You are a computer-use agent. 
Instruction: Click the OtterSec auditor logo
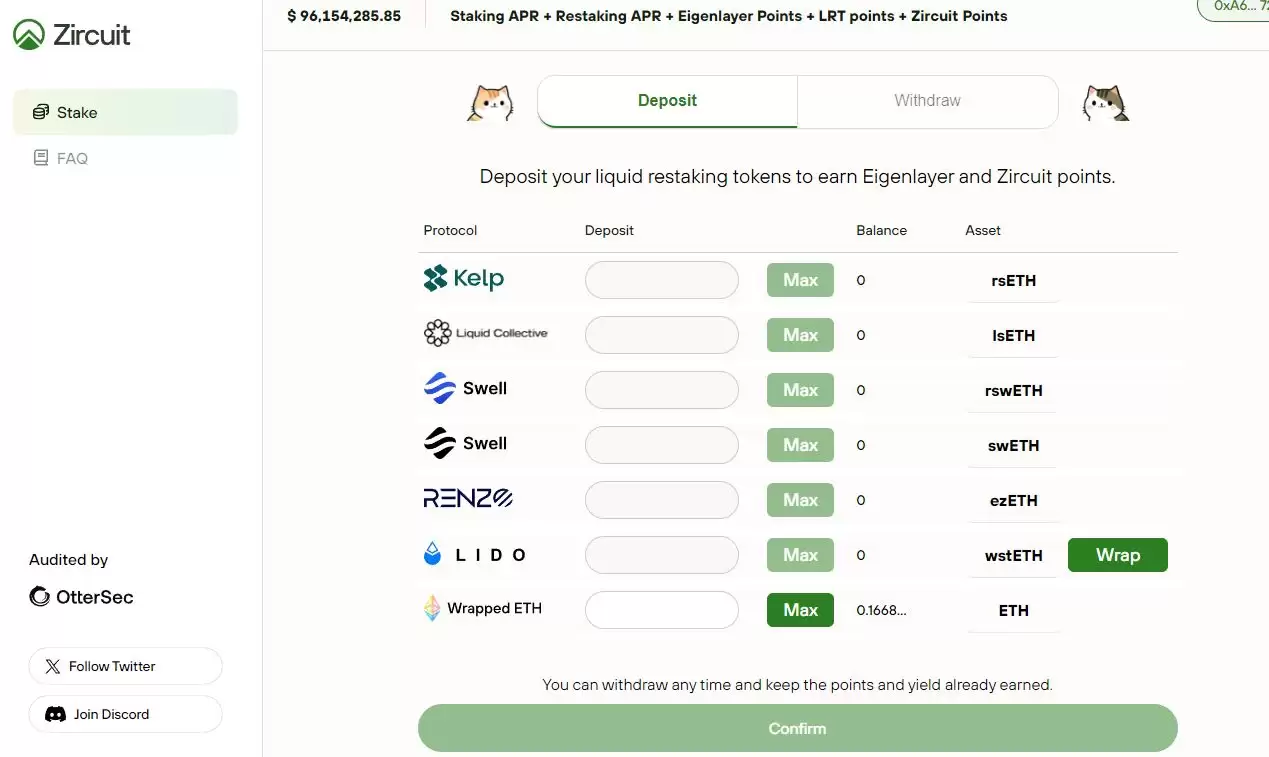click(40, 596)
